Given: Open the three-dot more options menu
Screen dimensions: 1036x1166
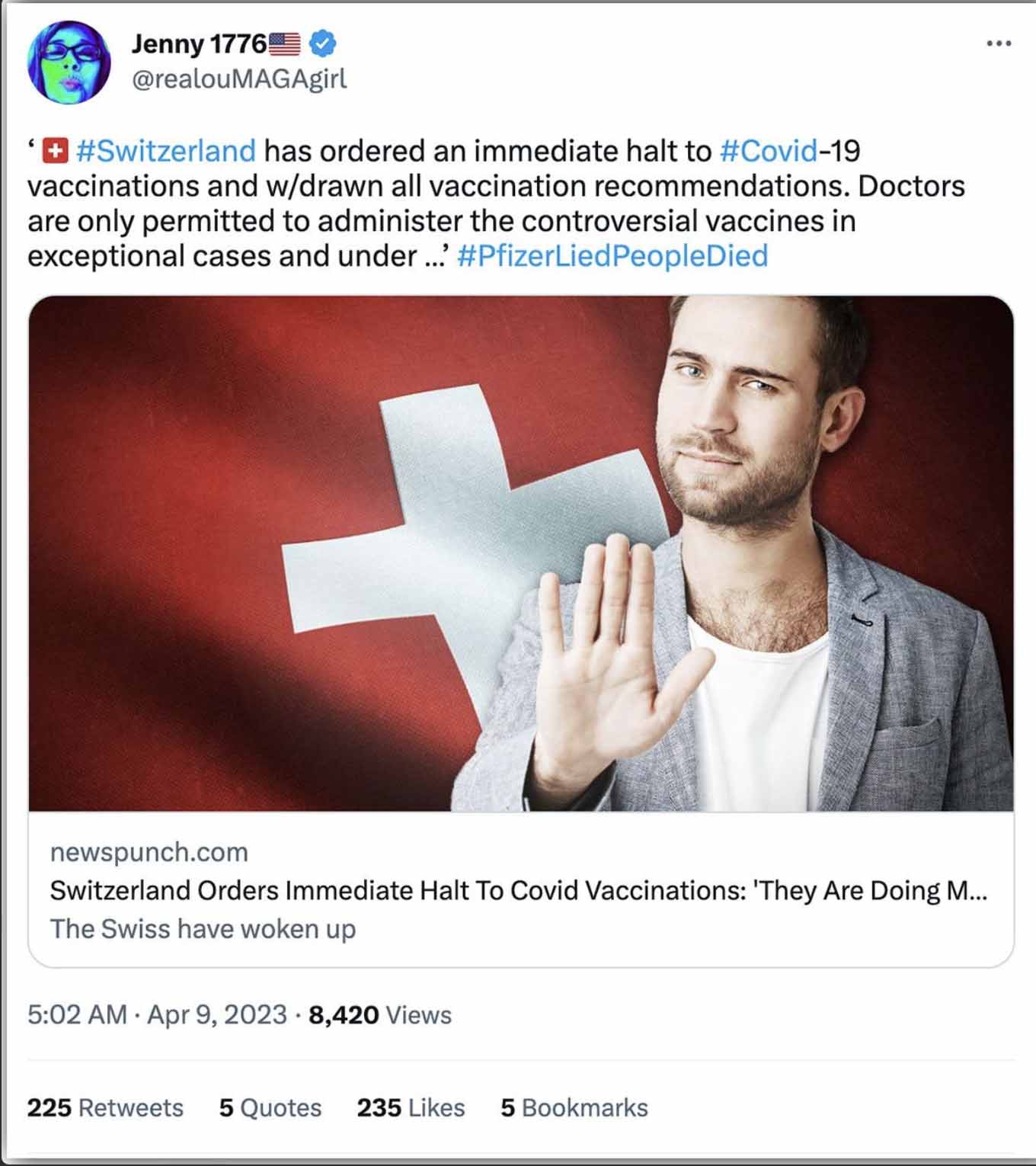Looking at the screenshot, I should click(x=999, y=43).
